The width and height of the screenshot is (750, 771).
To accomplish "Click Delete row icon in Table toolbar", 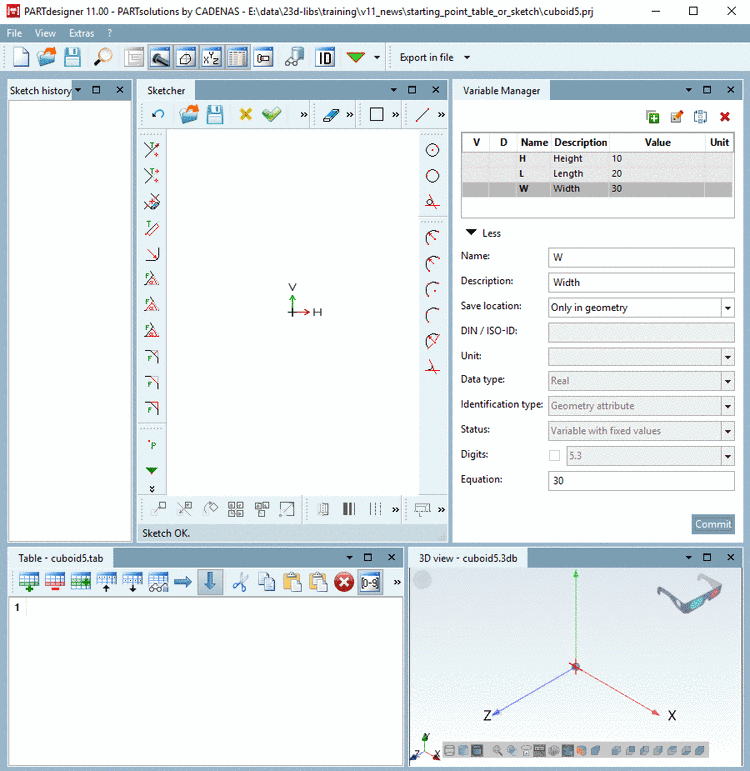I will 55,582.
